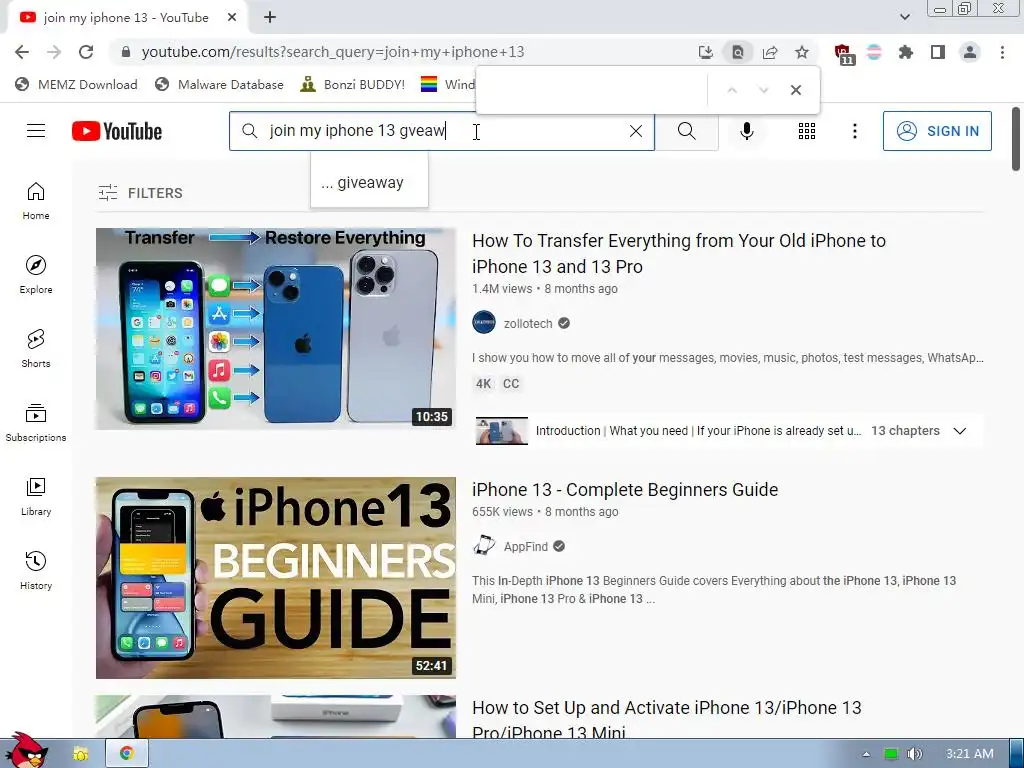Screen dimensions: 1024x768
Task: Open the MEMZ Download bookmark
Action: click(76, 84)
